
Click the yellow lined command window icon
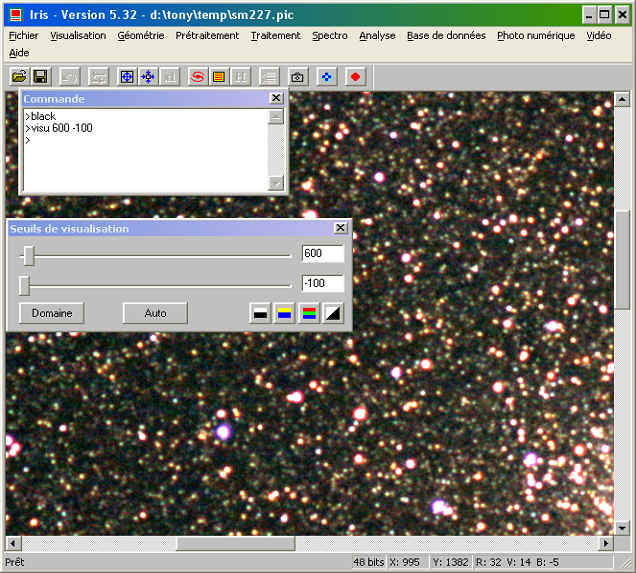click(x=219, y=76)
